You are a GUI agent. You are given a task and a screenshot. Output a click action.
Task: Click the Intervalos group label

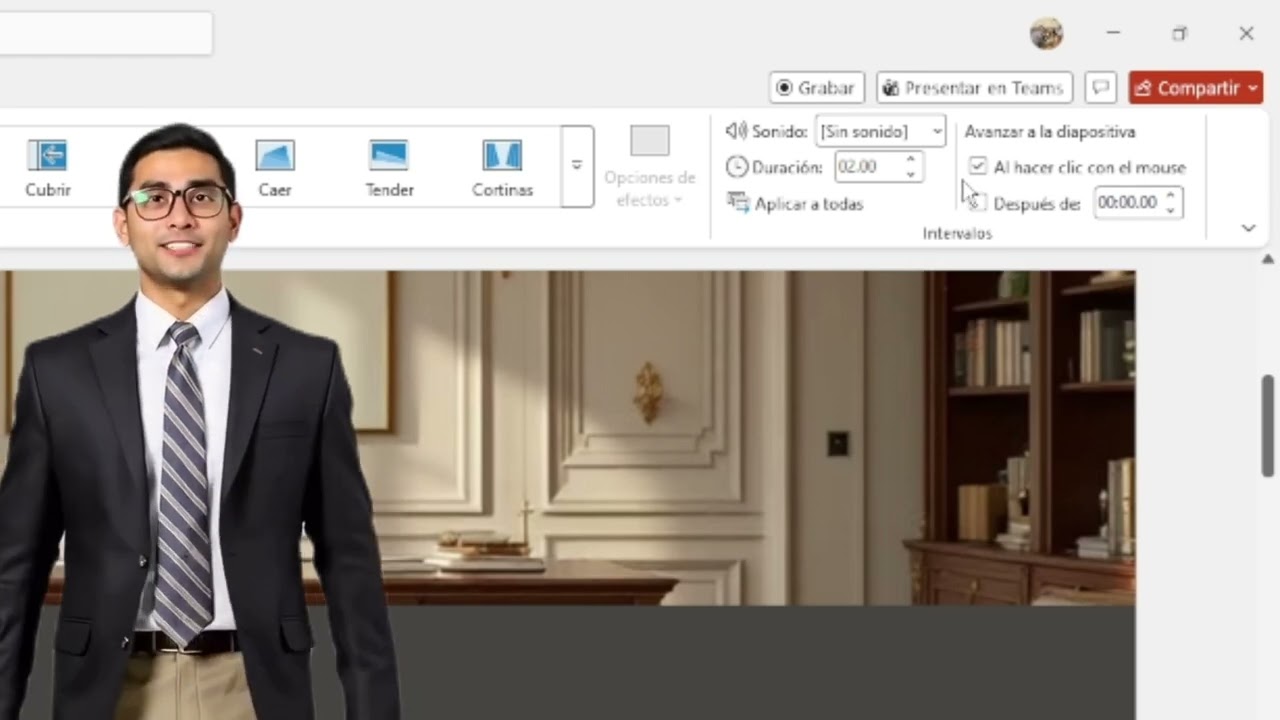[x=957, y=233]
